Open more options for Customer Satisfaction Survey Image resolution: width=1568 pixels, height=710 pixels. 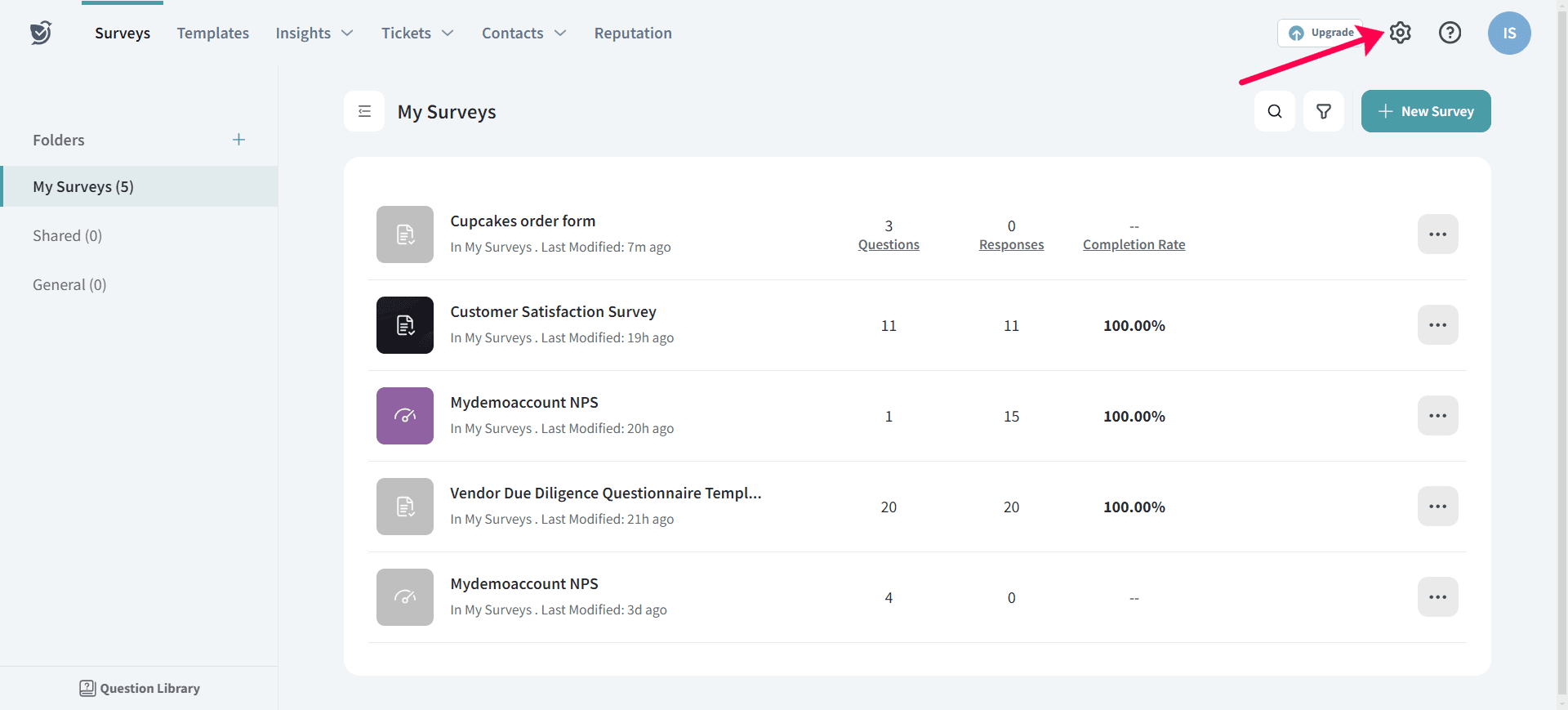coord(1437,325)
